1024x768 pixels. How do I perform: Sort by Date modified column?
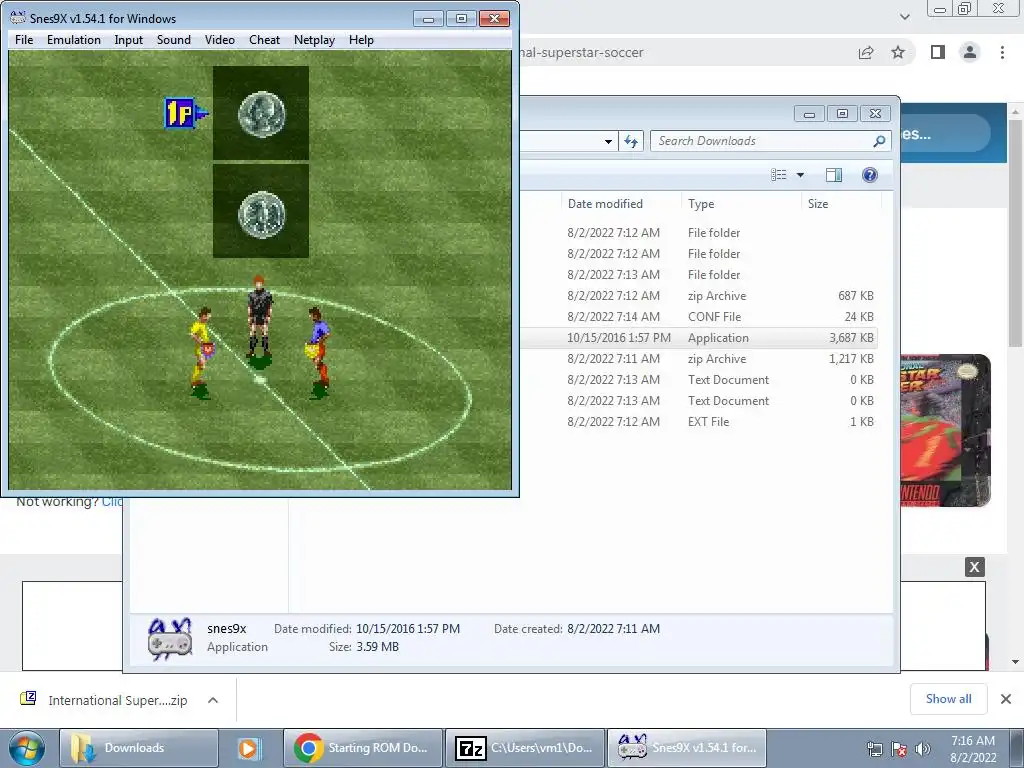click(605, 204)
